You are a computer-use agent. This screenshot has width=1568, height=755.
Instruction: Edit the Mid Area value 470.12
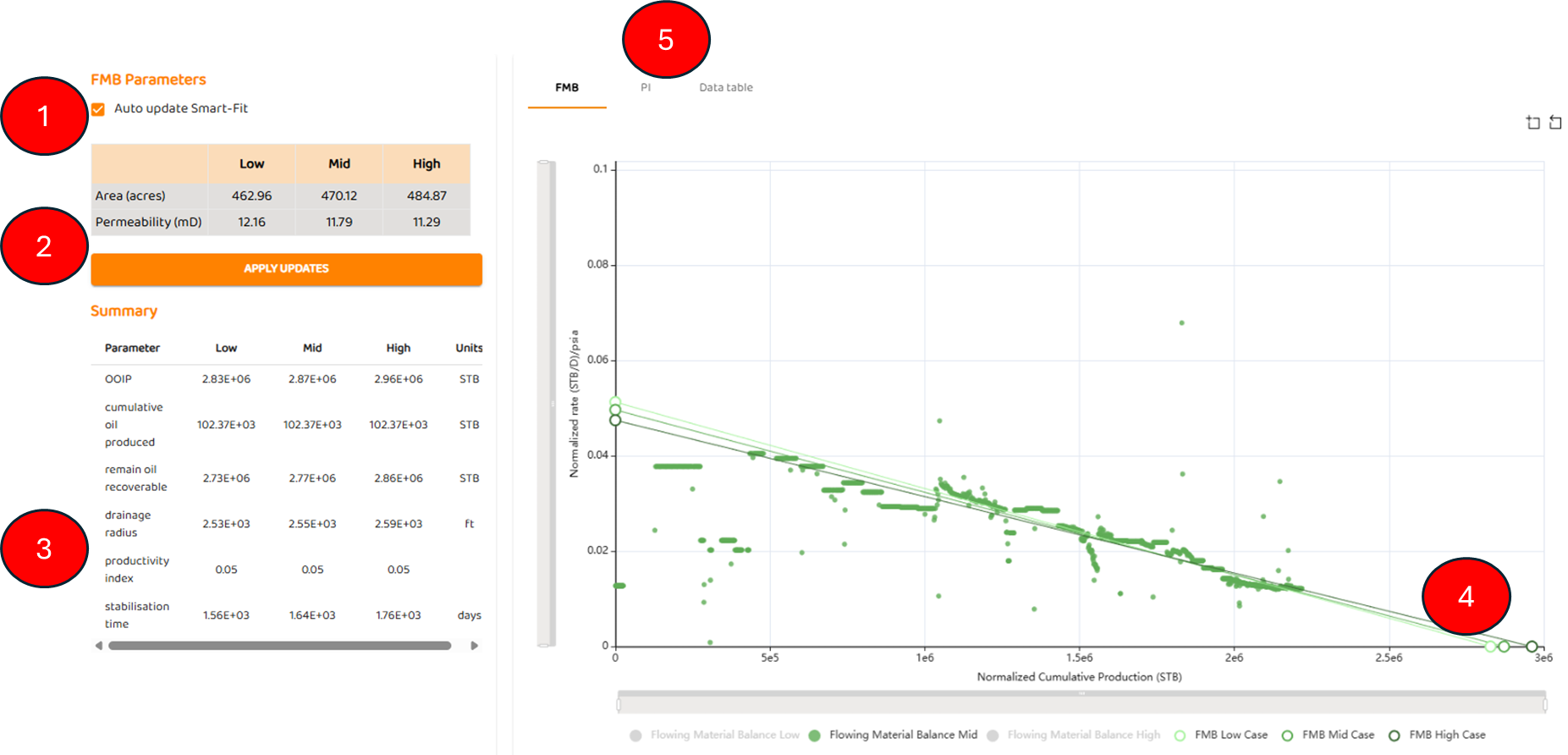coord(338,196)
